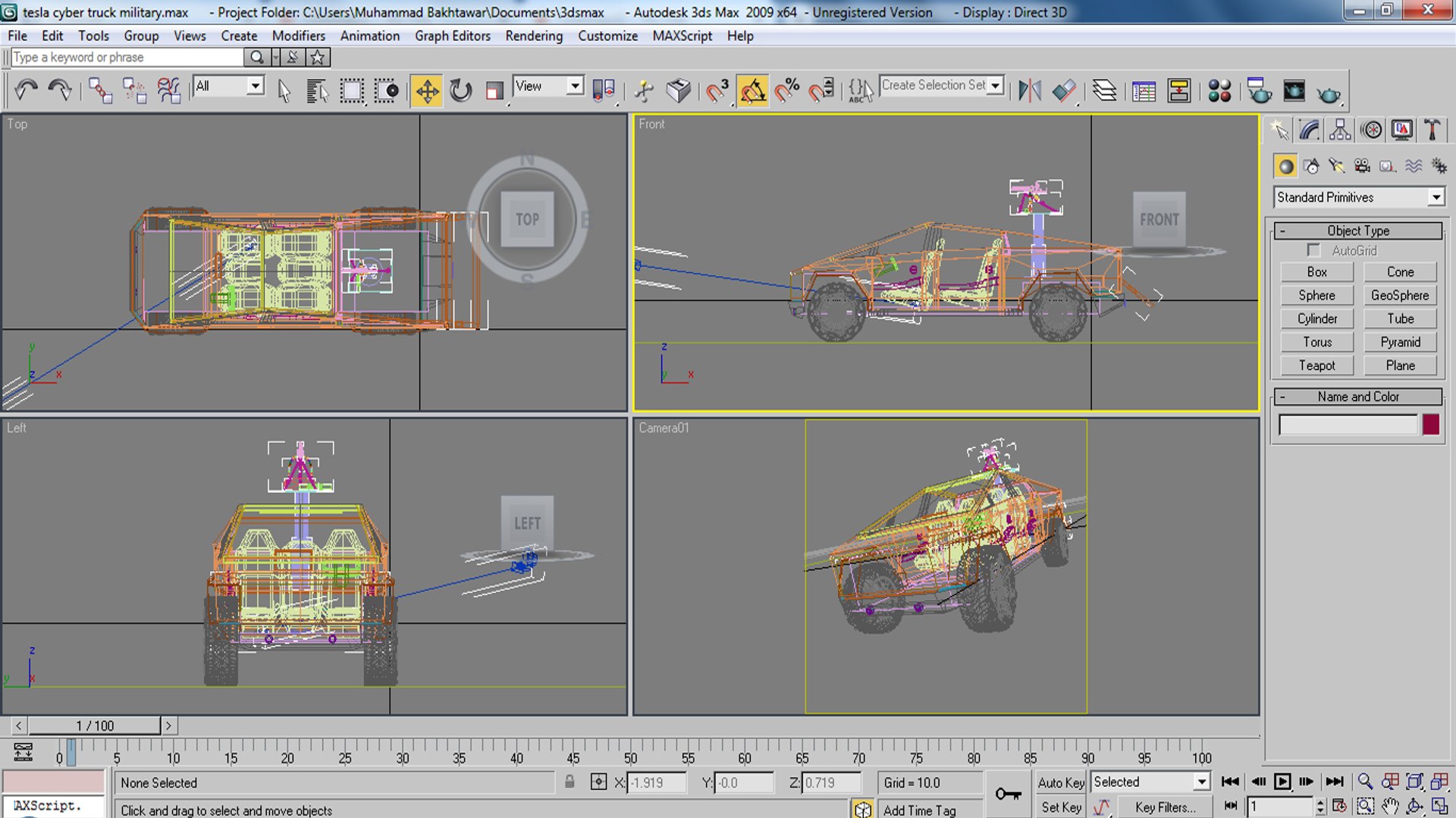This screenshot has height=818, width=1456.
Task: Open the Schematic View
Action: (1179, 91)
